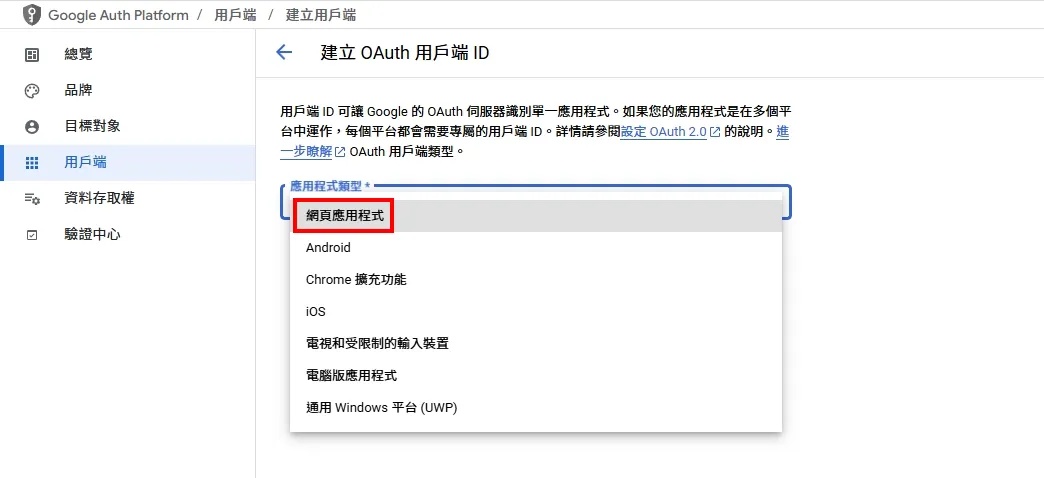Click the 驗證中心 checkbox icon in sidebar
The width and height of the screenshot is (1044, 478).
point(32,235)
